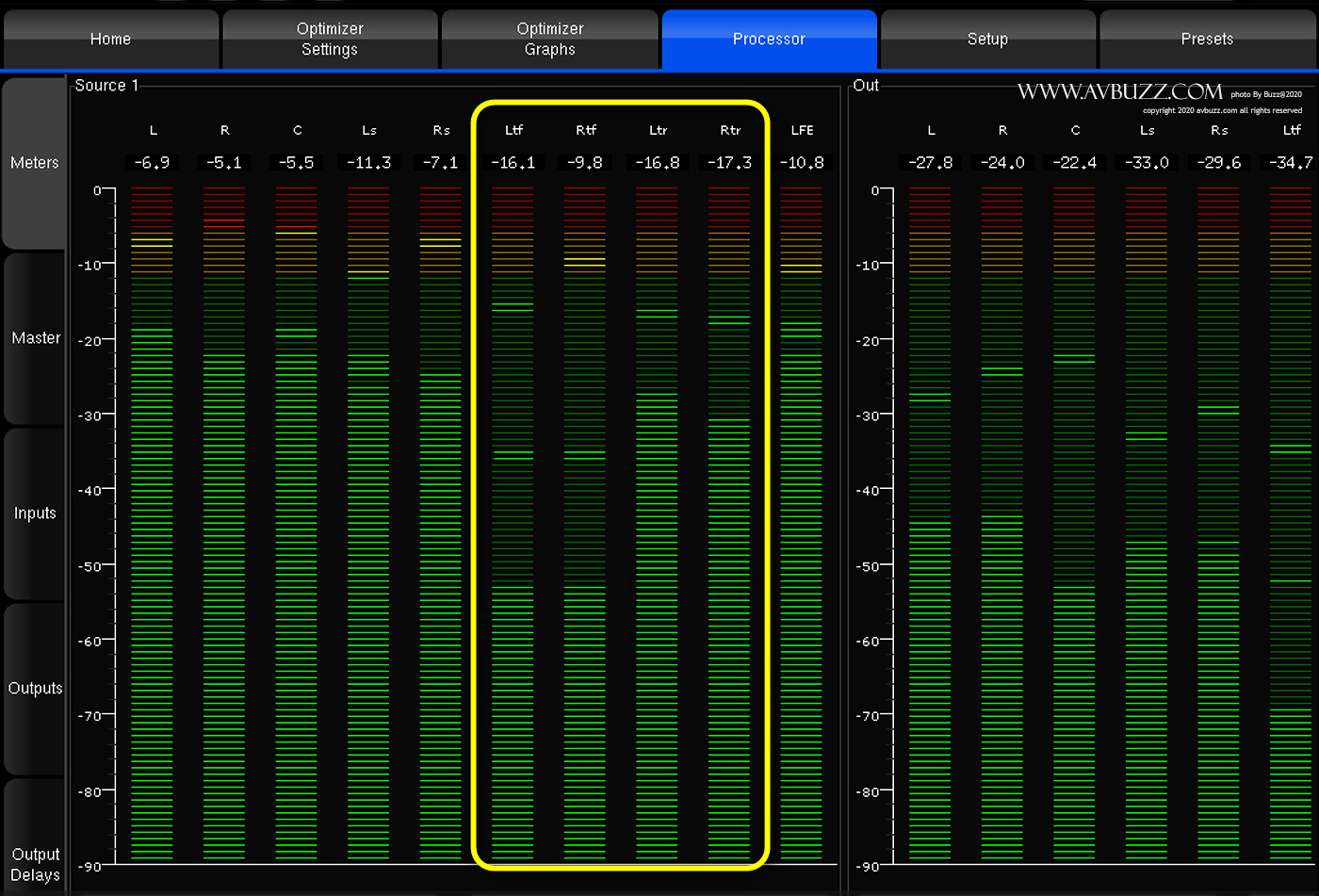This screenshot has height=896, width=1319.
Task: Select the Processor tab
Action: [x=769, y=40]
